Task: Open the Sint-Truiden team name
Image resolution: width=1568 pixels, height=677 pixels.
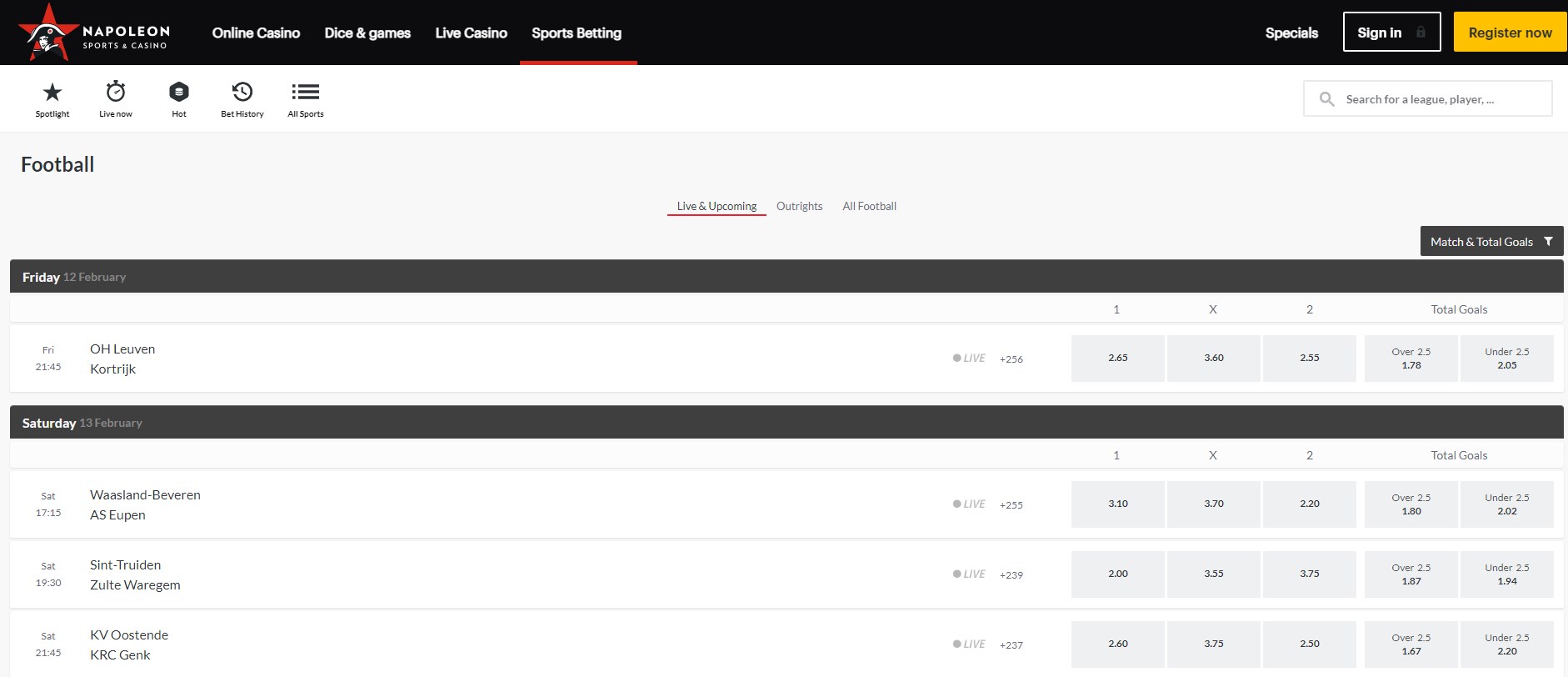Action: click(x=125, y=564)
